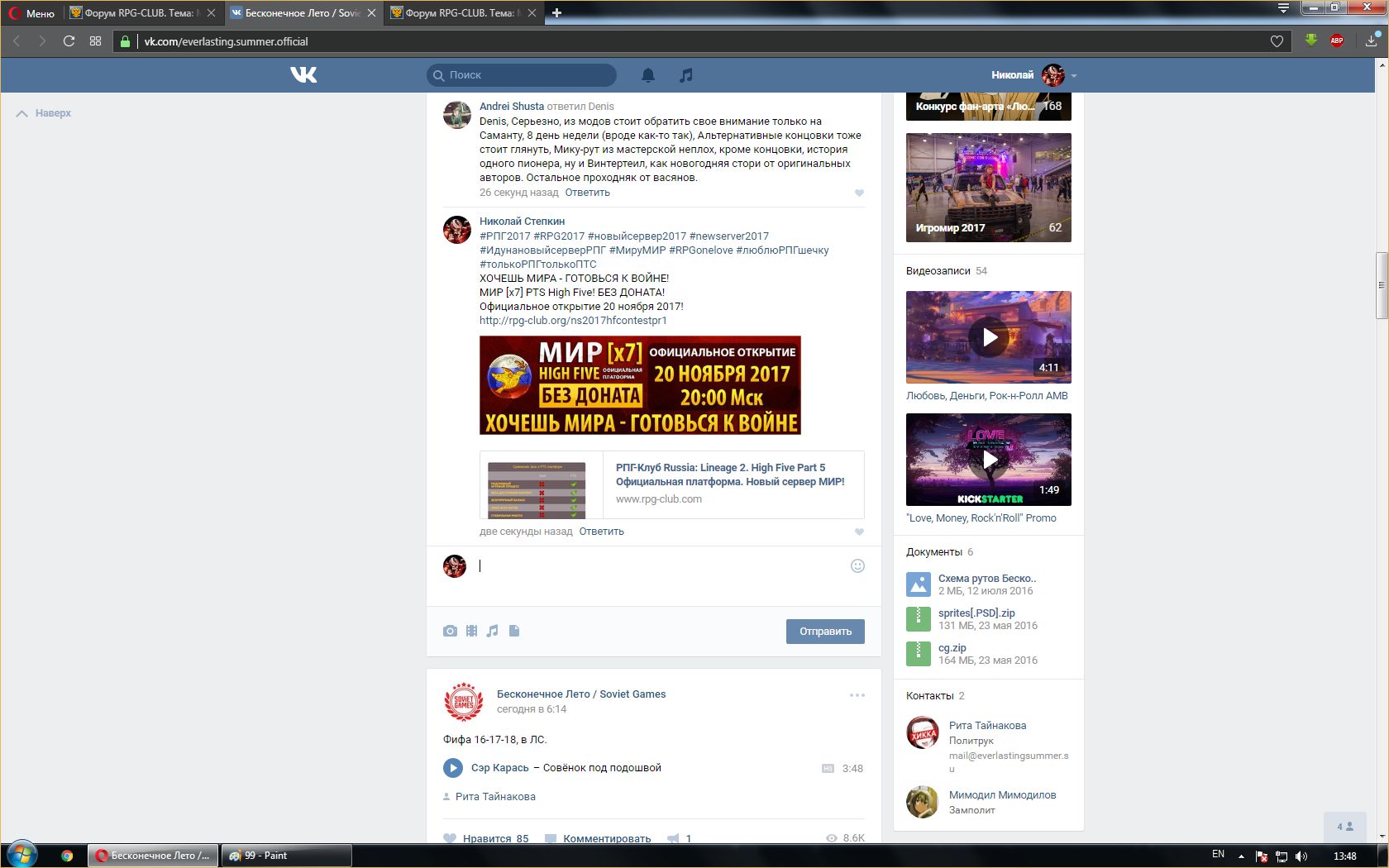Click the #РПГ2017 hashtag
1389x868 pixels.
[505, 236]
